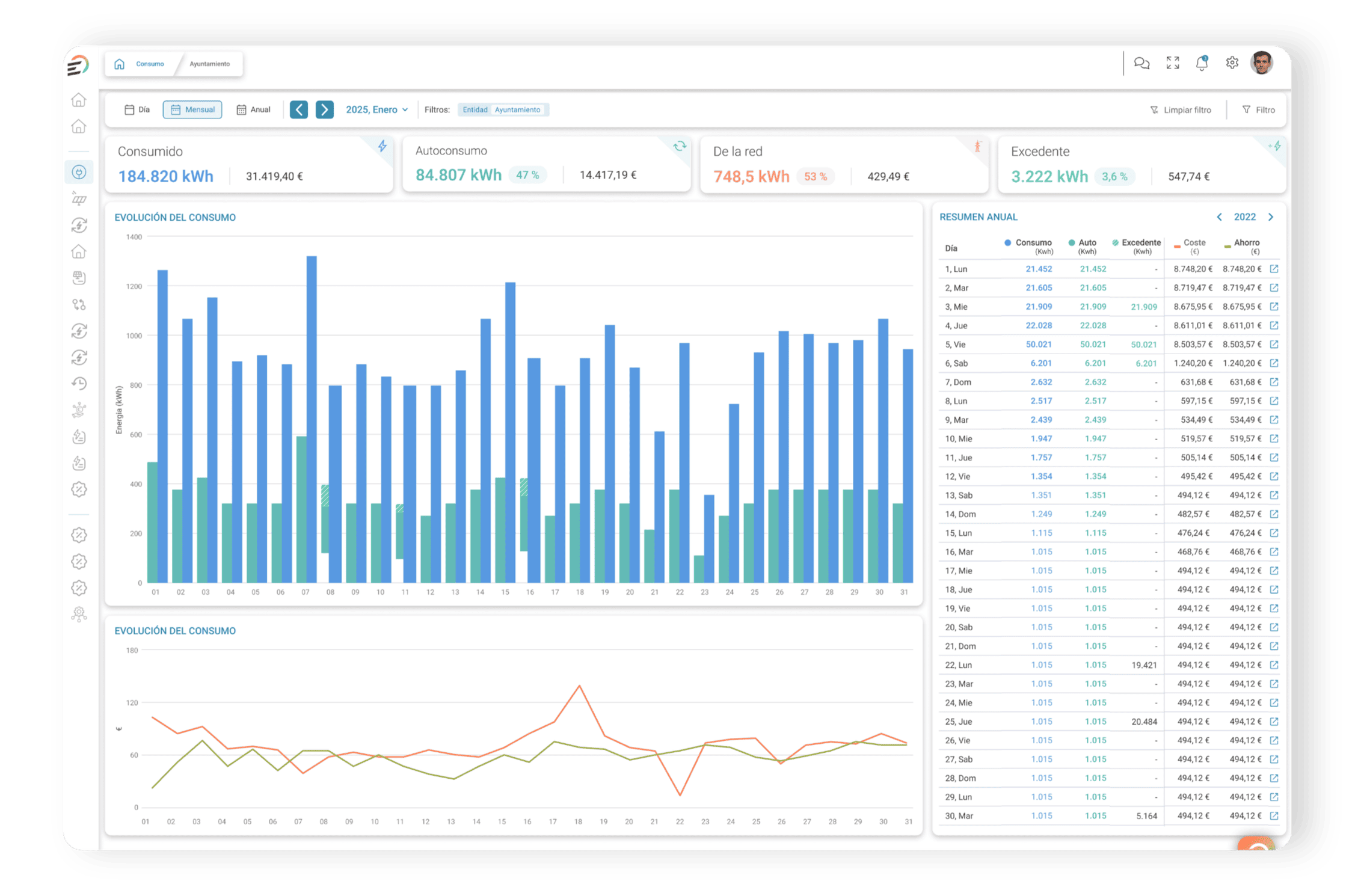Select the 3, Mie row label
This screenshot has height=896, width=1355.
(x=956, y=307)
